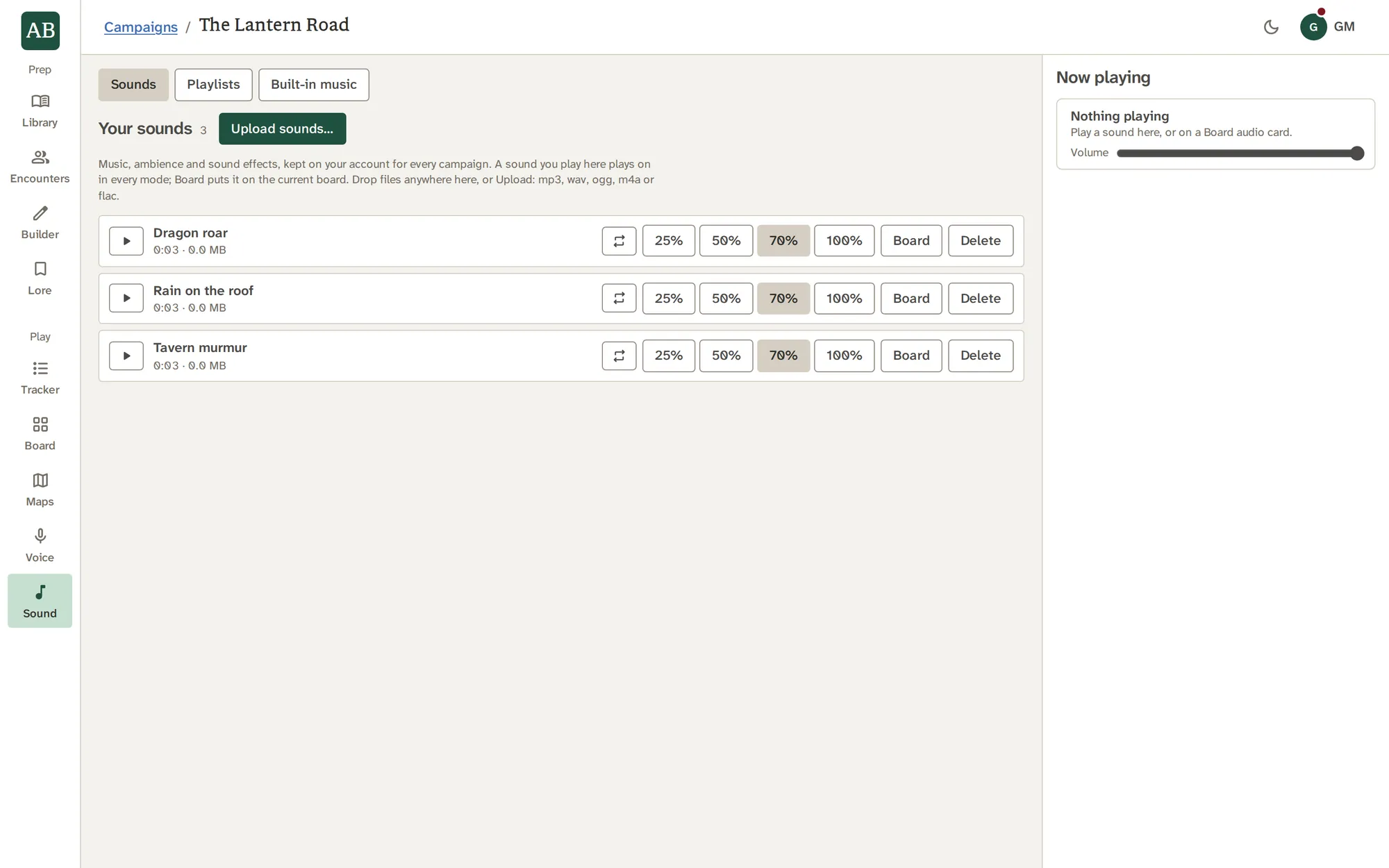Toggle loop for Rain on the roof

tap(619, 298)
